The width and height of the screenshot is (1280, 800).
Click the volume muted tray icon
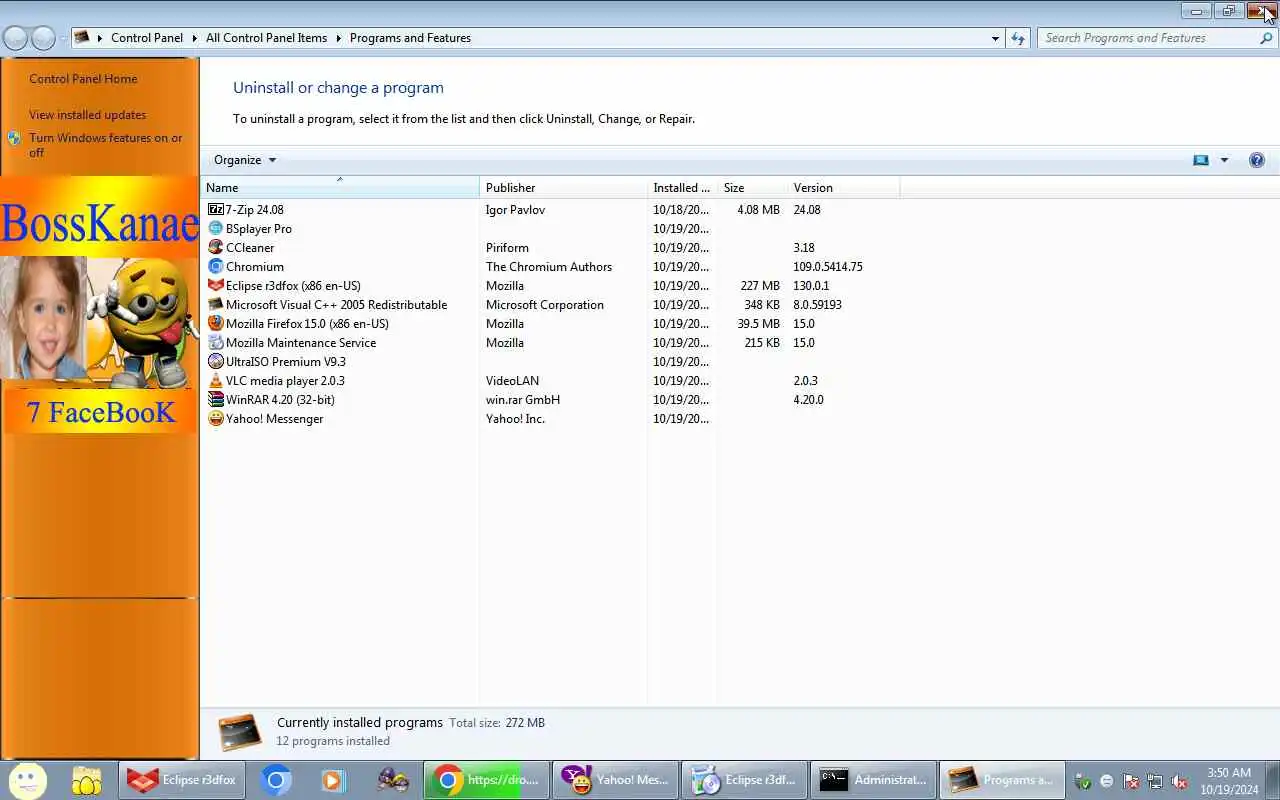(1180, 782)
